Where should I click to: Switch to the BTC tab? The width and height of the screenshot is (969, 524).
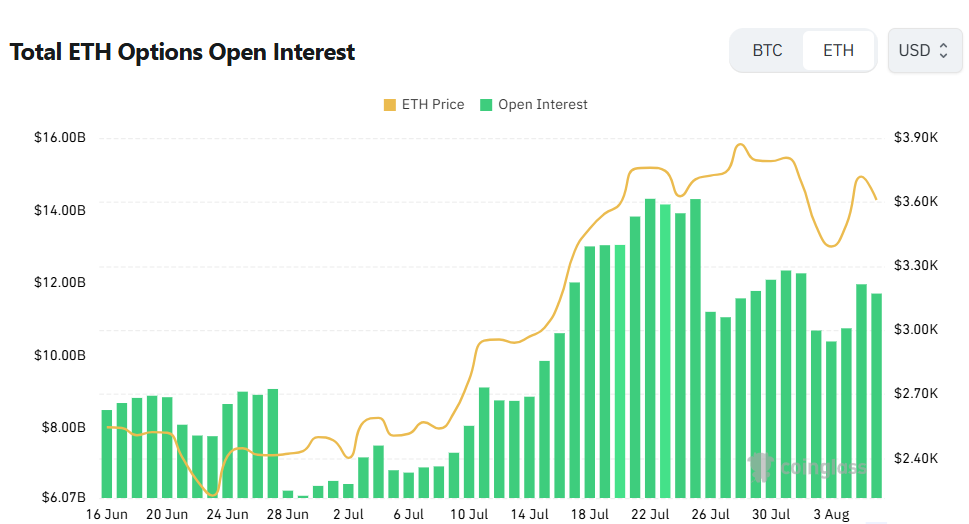tap(767, 51)
